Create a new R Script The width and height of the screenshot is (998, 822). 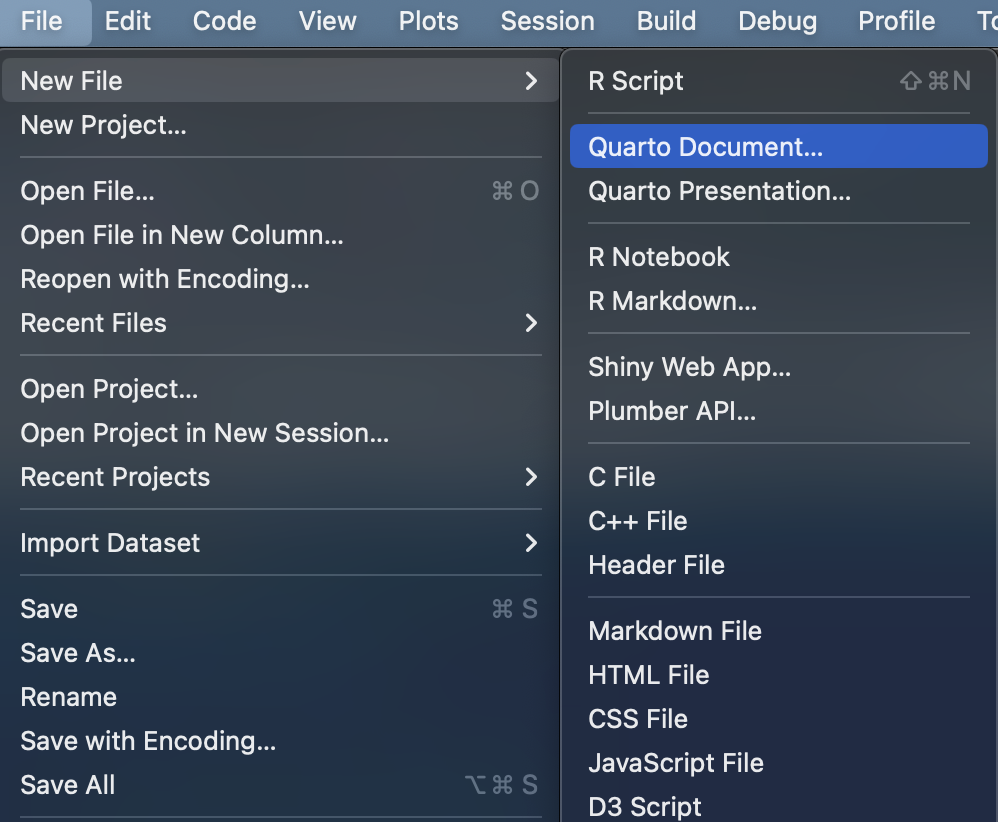click(636, 81)
